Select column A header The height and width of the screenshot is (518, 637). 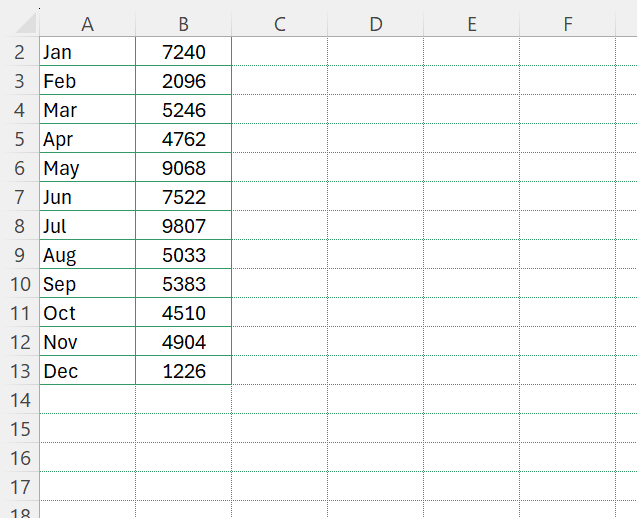click(88, 24)
